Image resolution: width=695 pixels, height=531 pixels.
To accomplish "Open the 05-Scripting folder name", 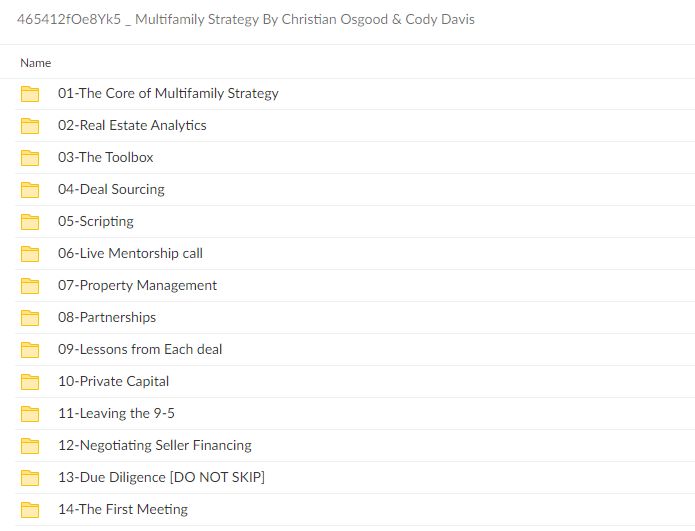I will [x=95, y=222].
